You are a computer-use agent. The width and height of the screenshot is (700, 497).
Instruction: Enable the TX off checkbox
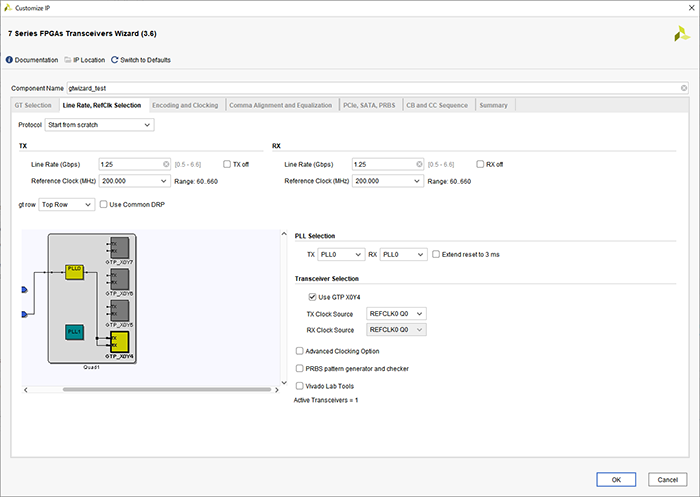(x=227, y=164)
